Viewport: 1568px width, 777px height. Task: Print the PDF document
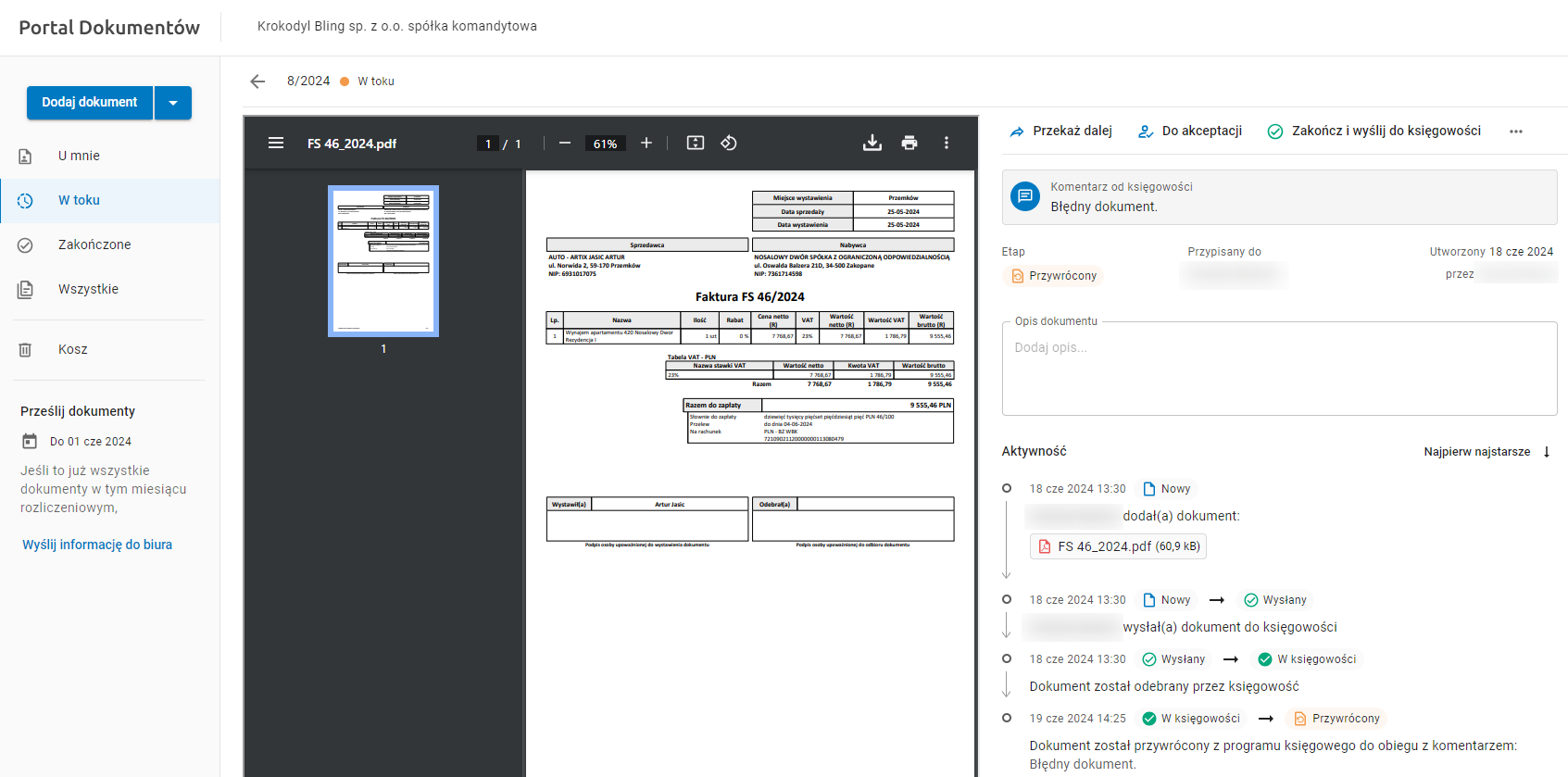pyautogui.click(x=909, y=143)
